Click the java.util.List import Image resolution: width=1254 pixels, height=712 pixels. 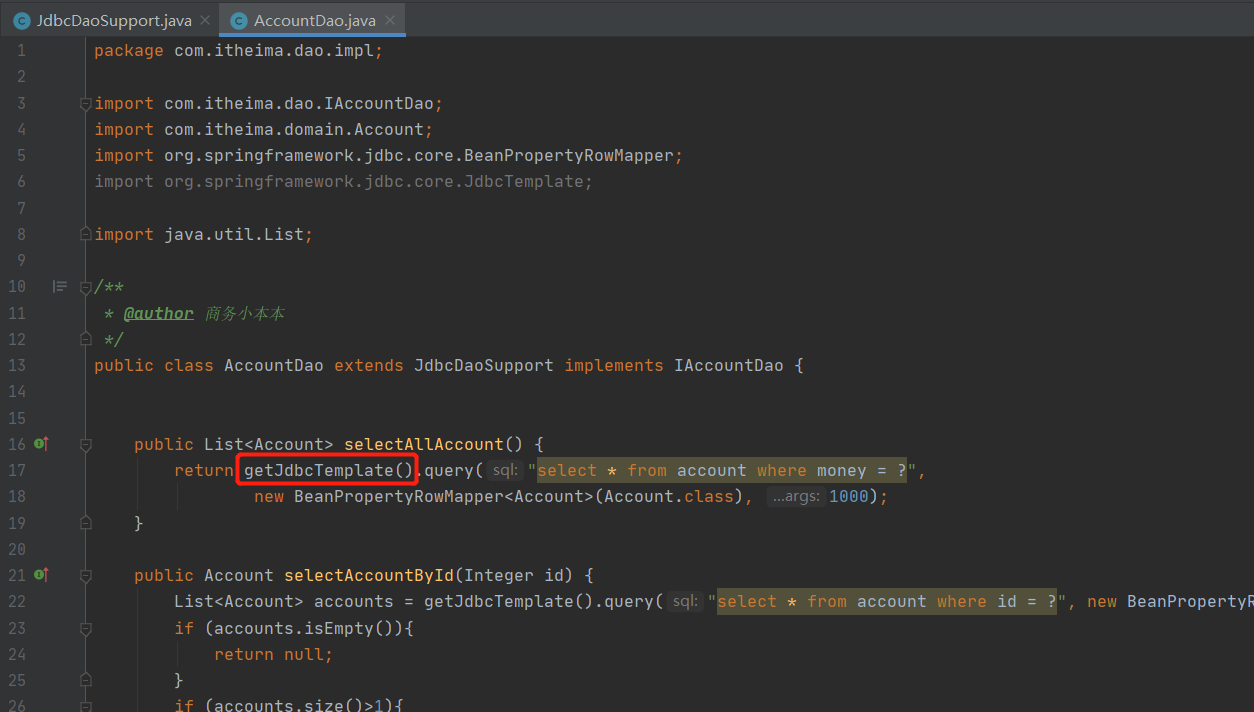point(204,234)
